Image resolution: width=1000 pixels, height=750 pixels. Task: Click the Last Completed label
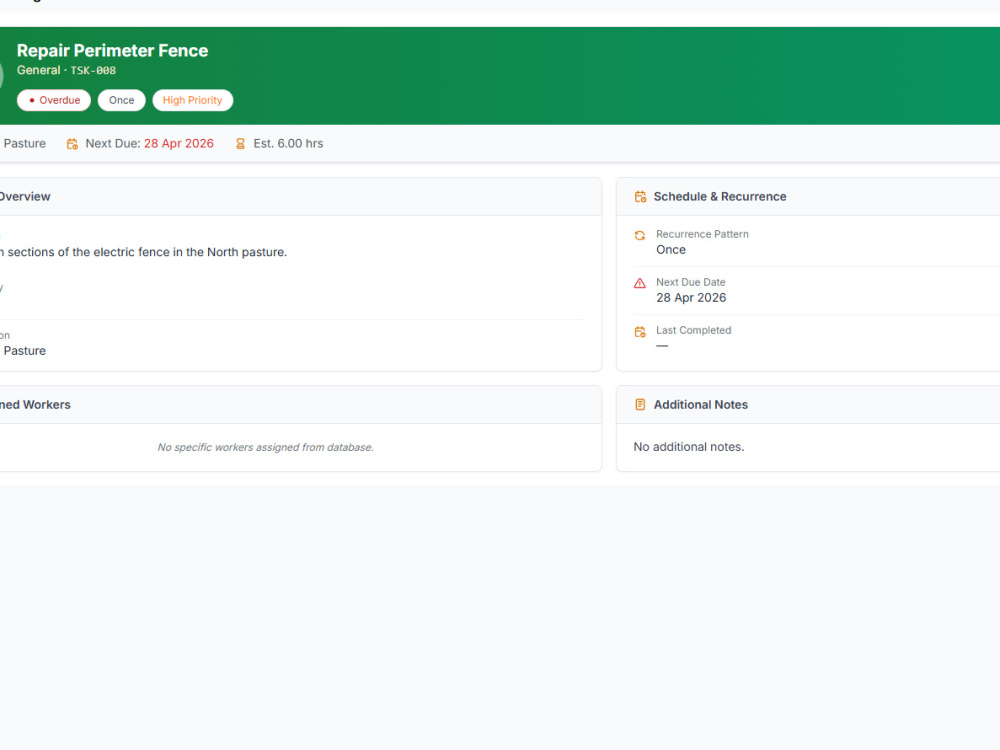[693, 330]
